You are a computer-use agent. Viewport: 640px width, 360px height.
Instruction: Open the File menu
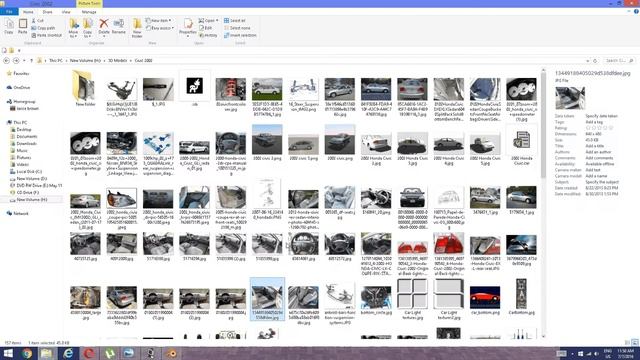coord(9,12)
